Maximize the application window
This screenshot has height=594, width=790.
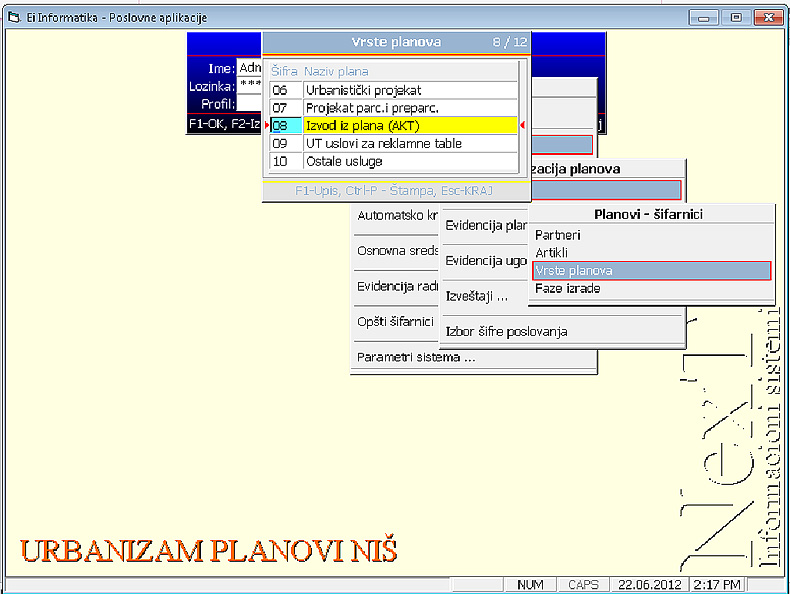pyautogui.click(x=737, y=17)
